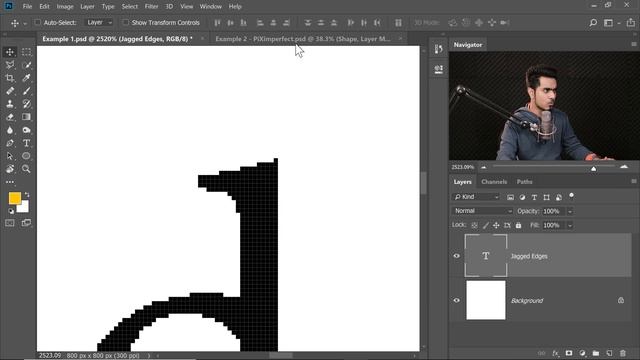Click the Delete layer trash icon
The image size is (640, 360).
tap(623, 353)
